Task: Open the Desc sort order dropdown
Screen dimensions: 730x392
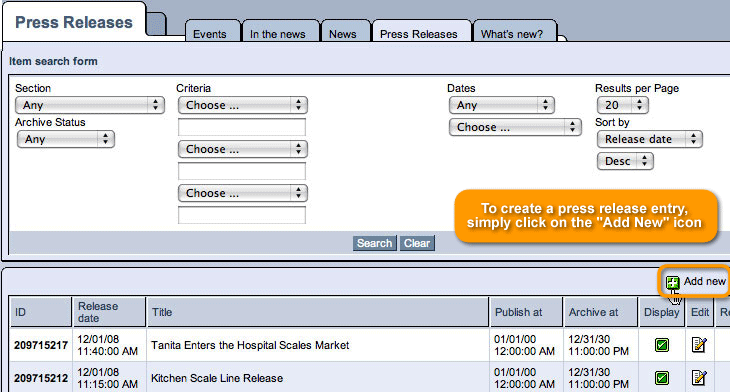Action: point(625,161)
